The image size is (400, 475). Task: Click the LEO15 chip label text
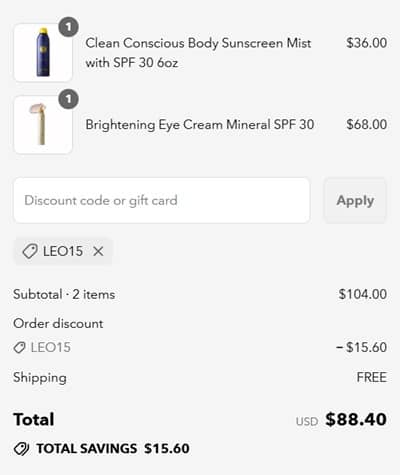(x=63, y=251)
